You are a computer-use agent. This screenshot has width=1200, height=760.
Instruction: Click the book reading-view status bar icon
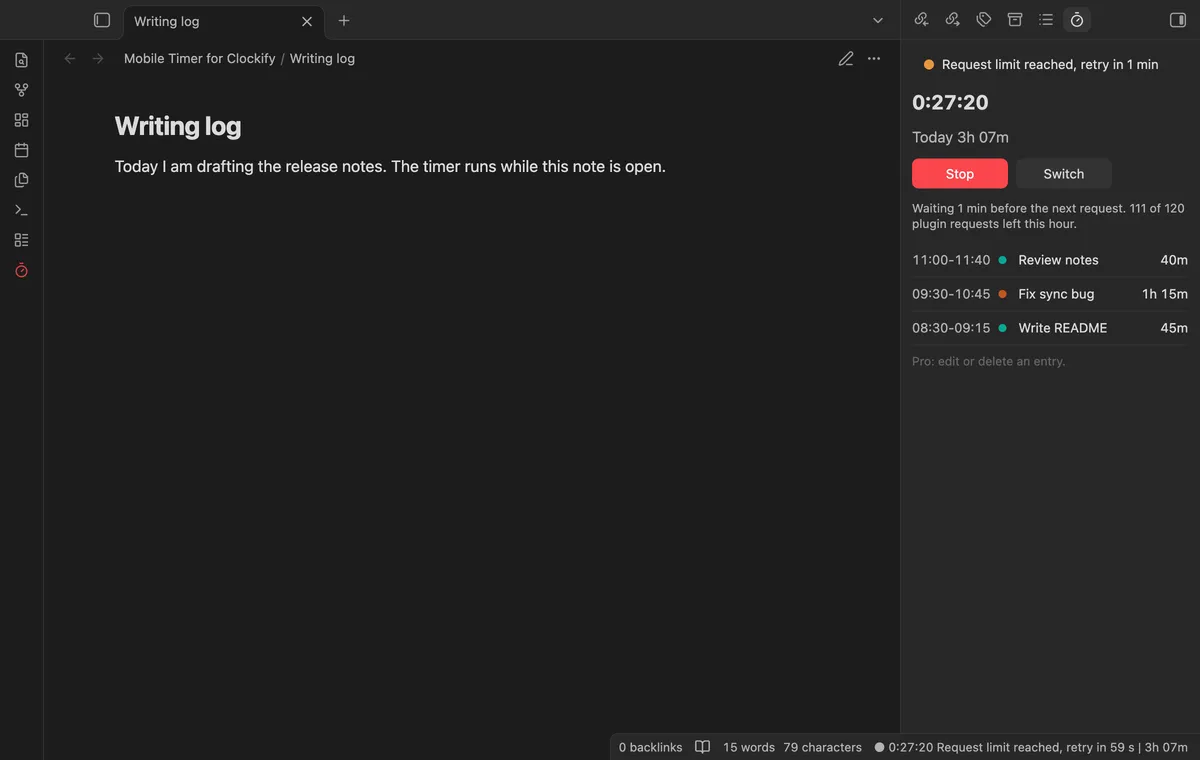tap(703, 747)
